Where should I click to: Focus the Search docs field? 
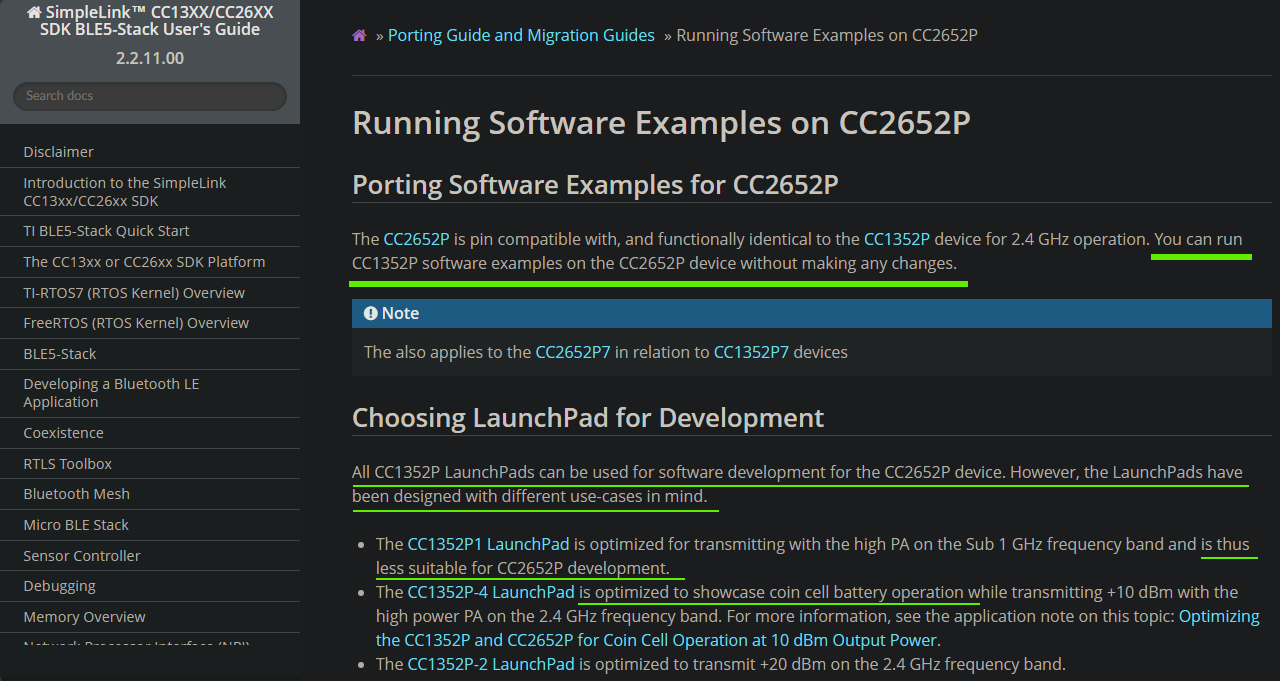pos(150,96)
